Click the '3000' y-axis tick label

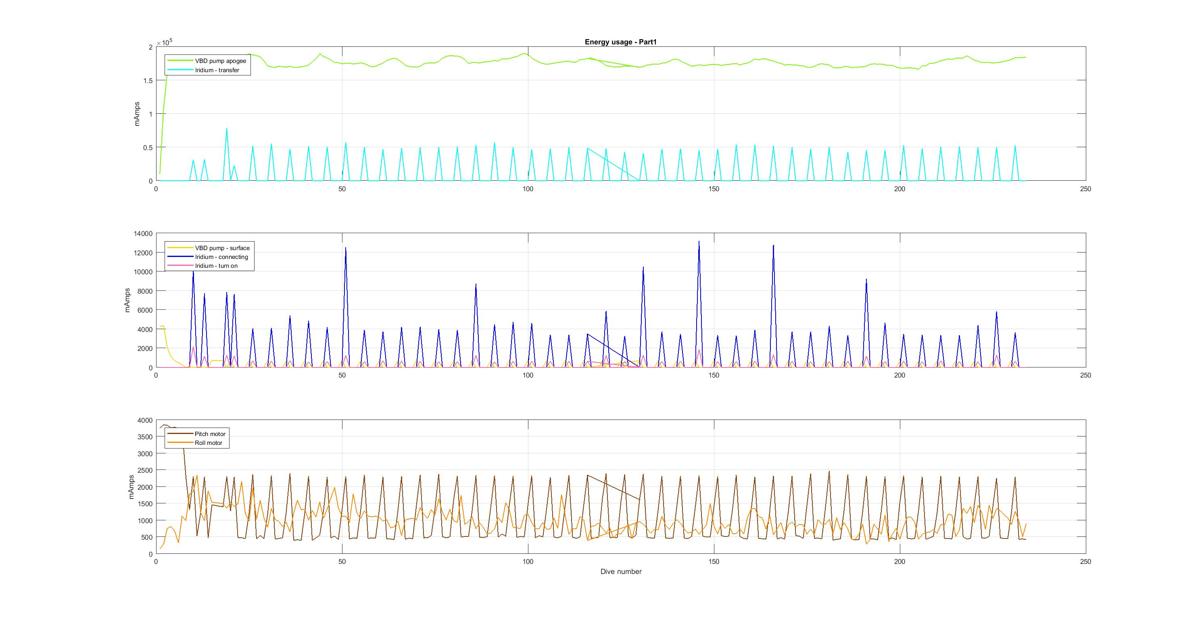[x=144, y=454]
